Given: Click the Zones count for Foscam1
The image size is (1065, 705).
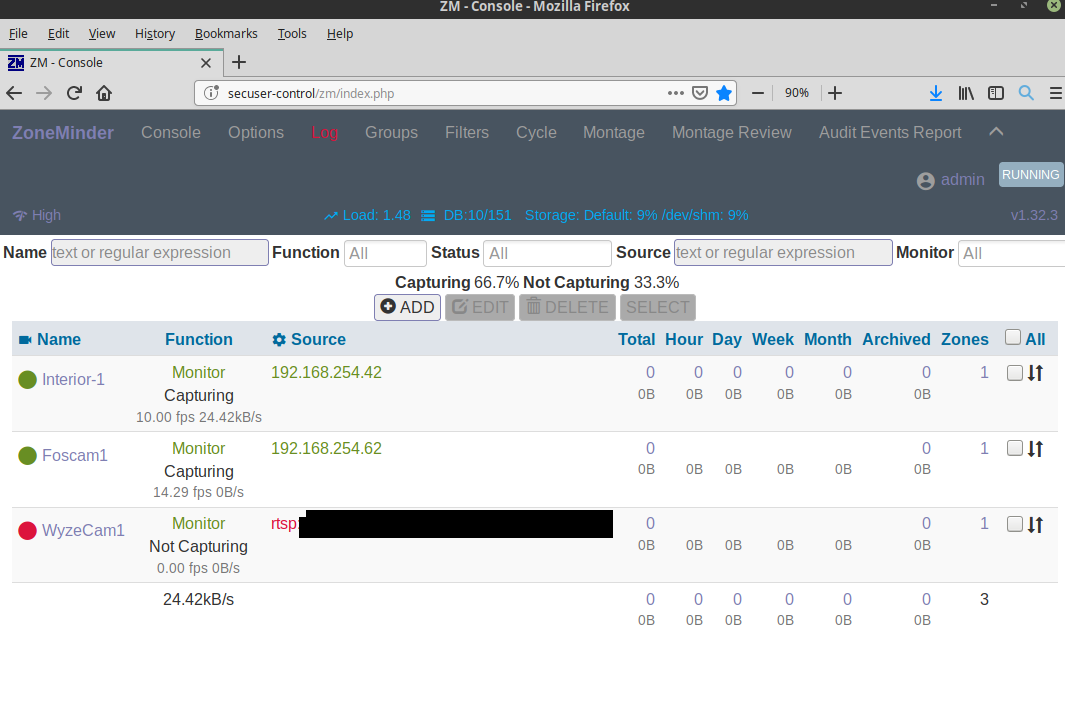Looking at the screenshot, I should (984, 448).
